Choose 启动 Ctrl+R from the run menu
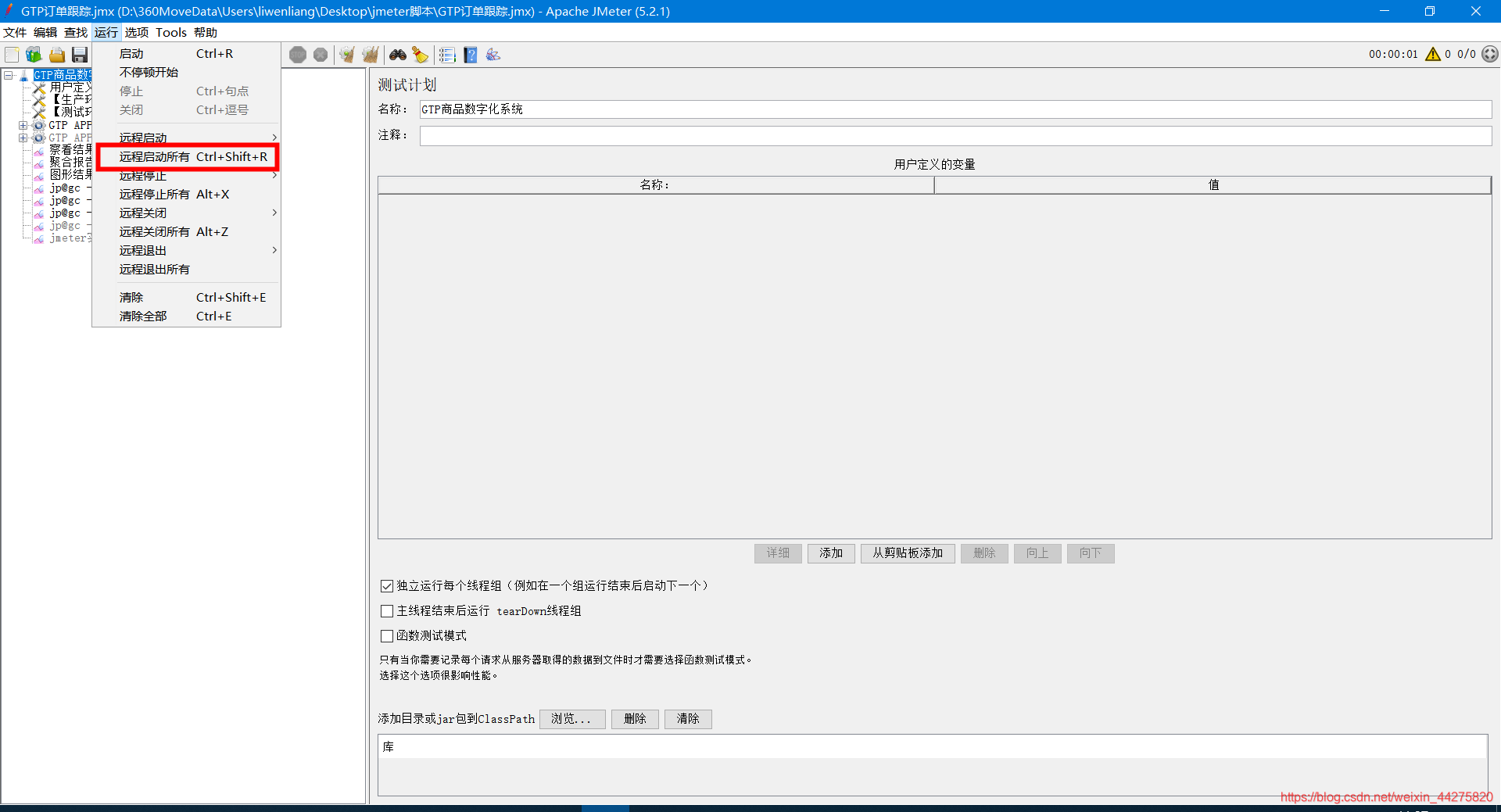The image size is (1501, 812). pos(186,53)
